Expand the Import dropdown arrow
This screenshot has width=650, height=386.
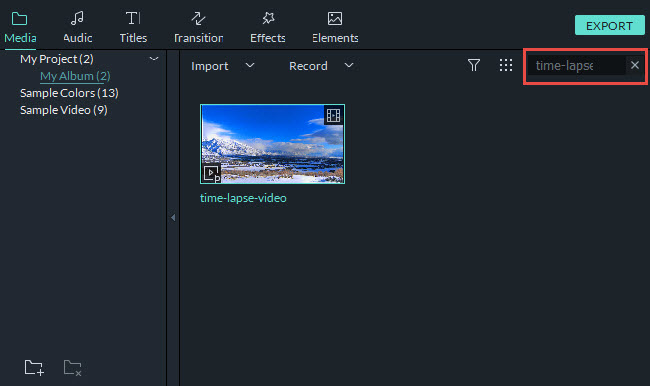click(250, 66)
